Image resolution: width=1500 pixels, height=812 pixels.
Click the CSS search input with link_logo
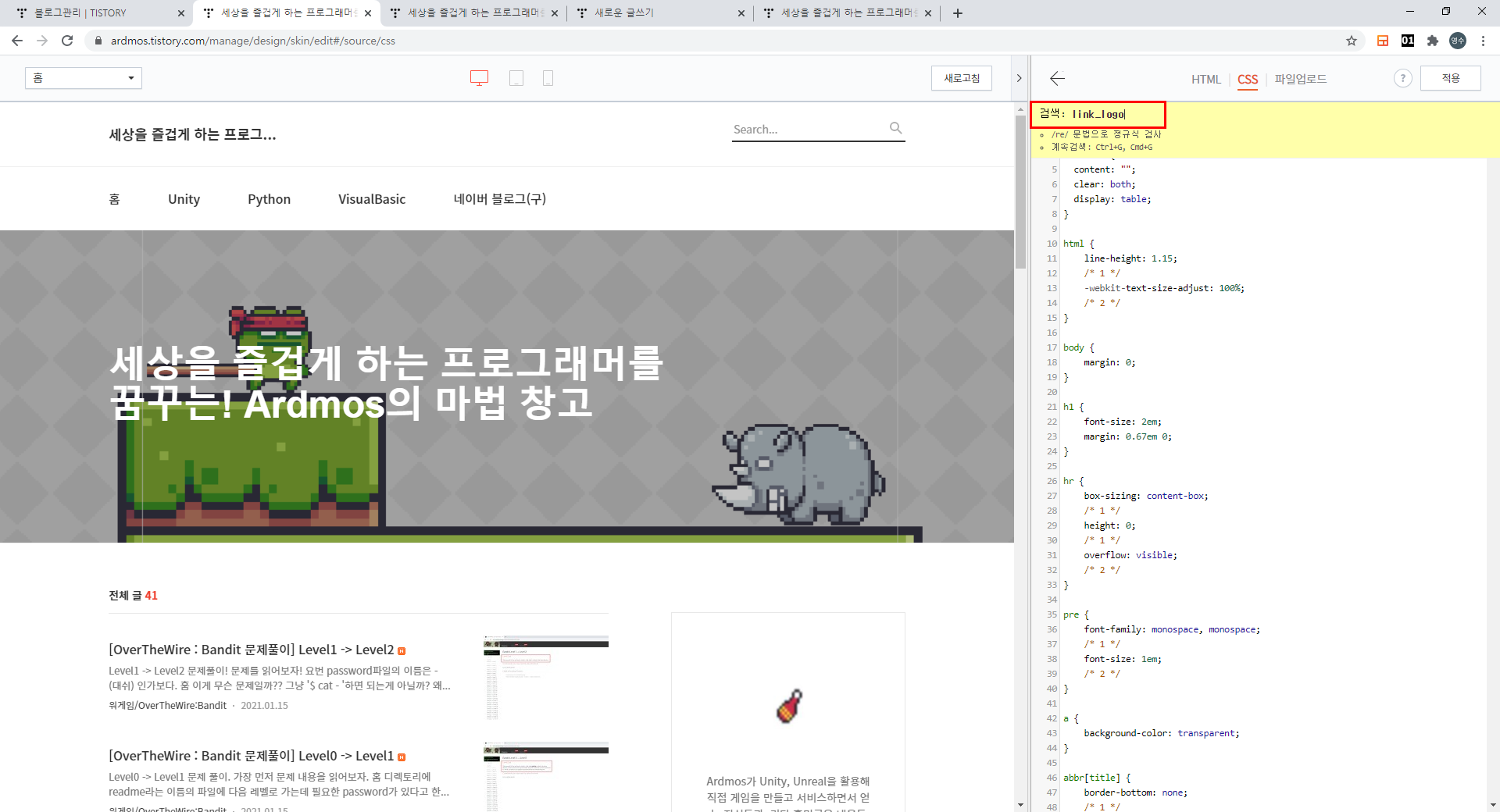(1098, 114)
